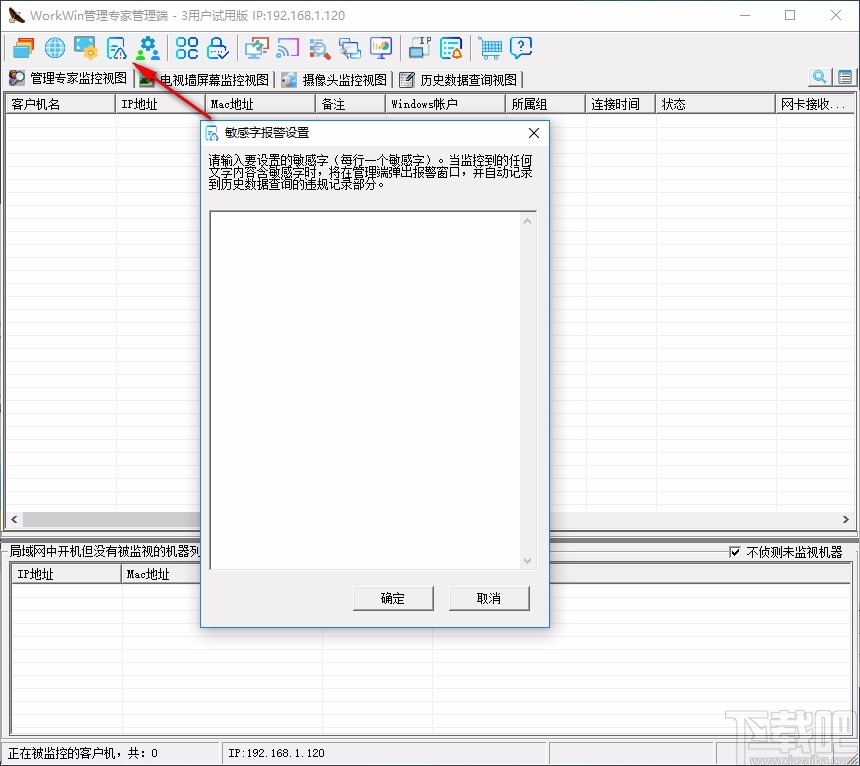Click the monitor with checkmark icon
Viewport: 860px width, 766px height.
coord(257,48)
